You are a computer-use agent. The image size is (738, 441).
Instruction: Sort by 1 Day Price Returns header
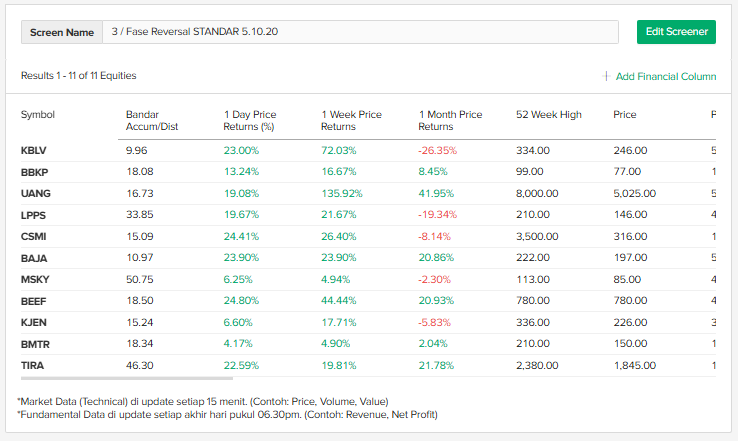[249, 121]
